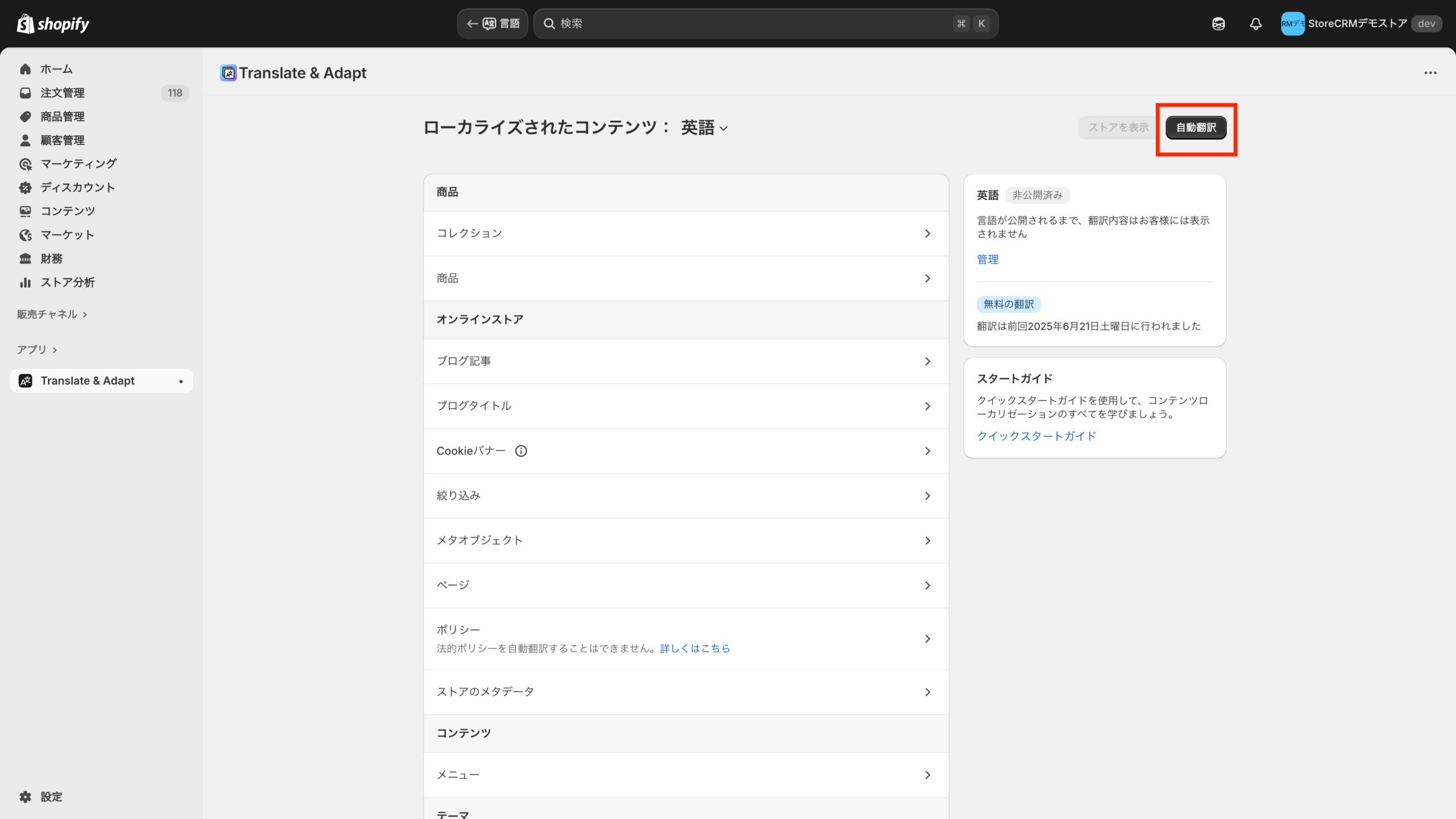Select Translate & Adapt in sidebar
The height and width of the screenshot is (819, 1456).
pos(88,380)
